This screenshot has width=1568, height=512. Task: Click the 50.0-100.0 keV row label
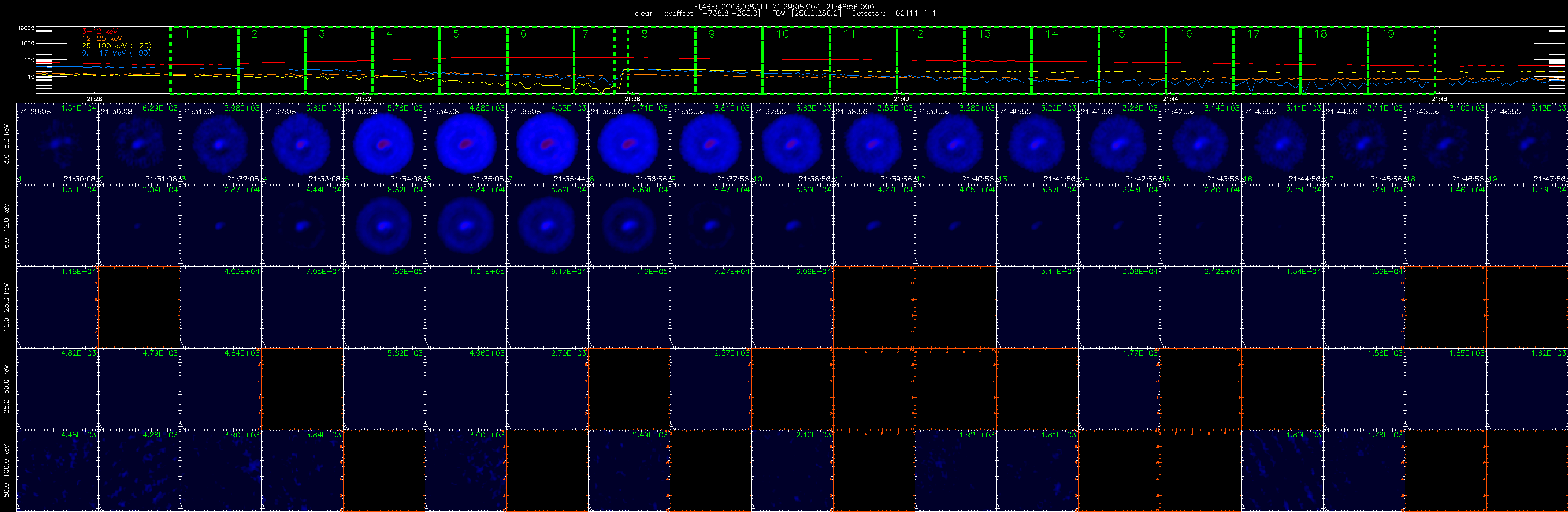click(6, 471)
